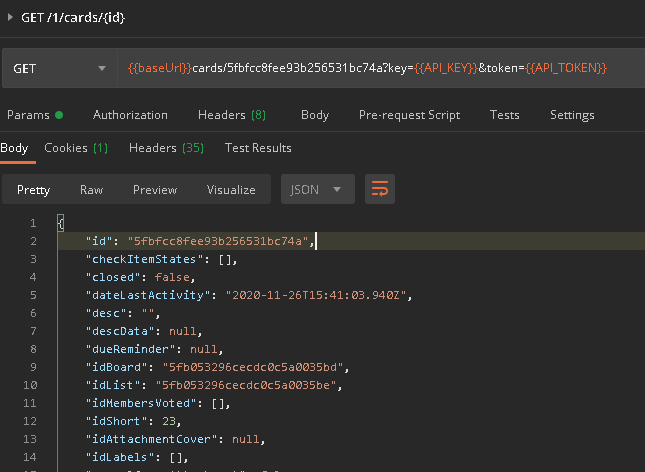The width and height of the screenshot is (645, 472).
Task: View the response Headers (35) tab
Action: [x=166, y=148]
